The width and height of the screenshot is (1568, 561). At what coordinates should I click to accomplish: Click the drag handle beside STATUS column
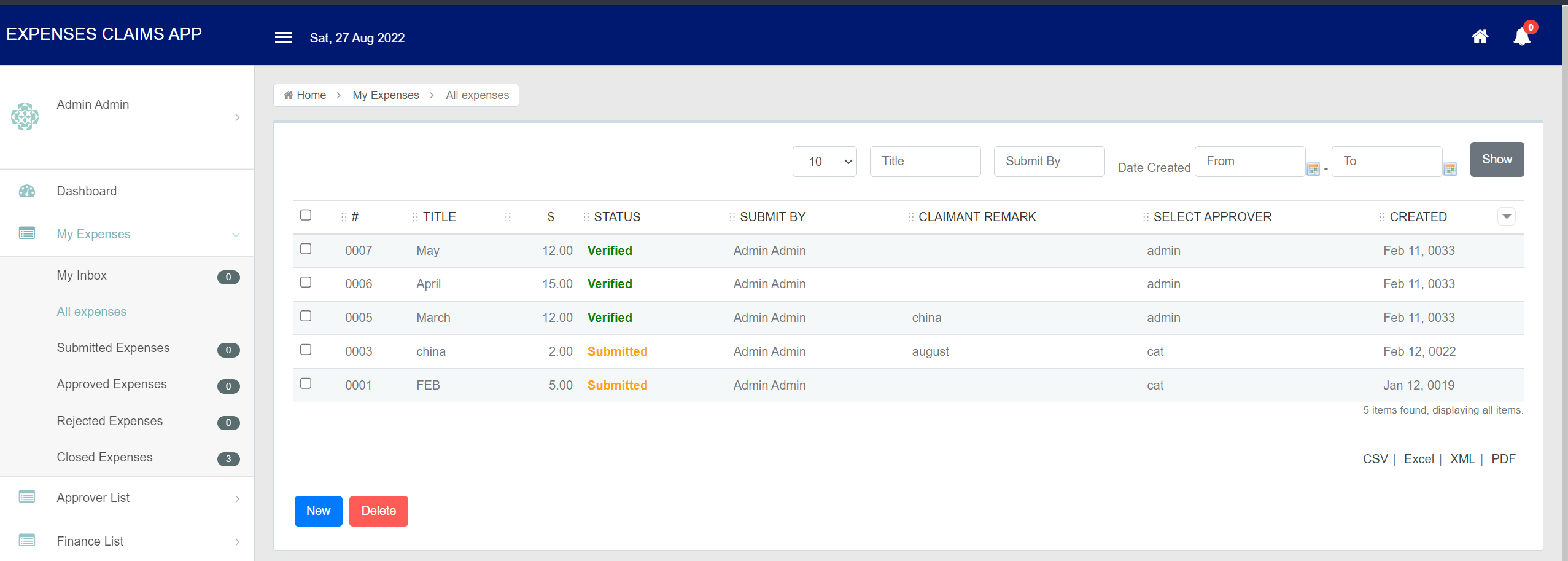click(586, 217)
